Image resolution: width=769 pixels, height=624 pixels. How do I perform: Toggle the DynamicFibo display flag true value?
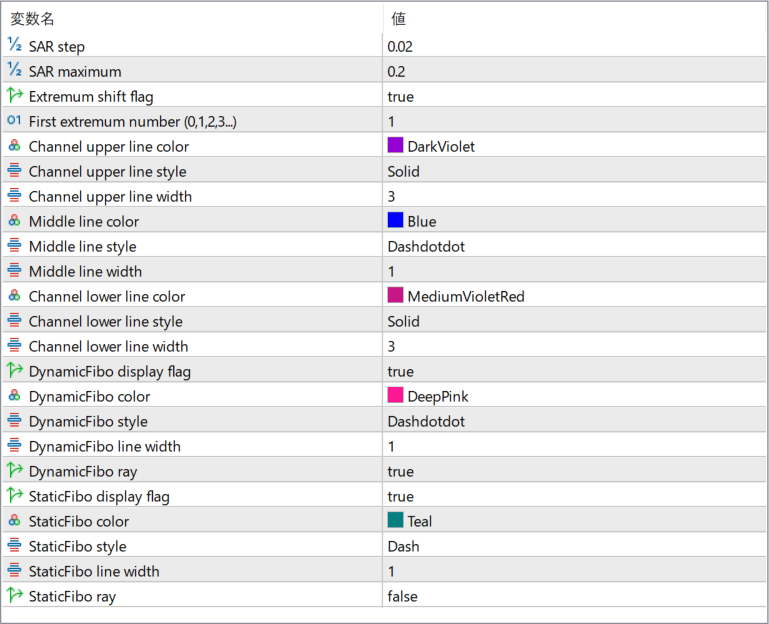pos(400,371)
